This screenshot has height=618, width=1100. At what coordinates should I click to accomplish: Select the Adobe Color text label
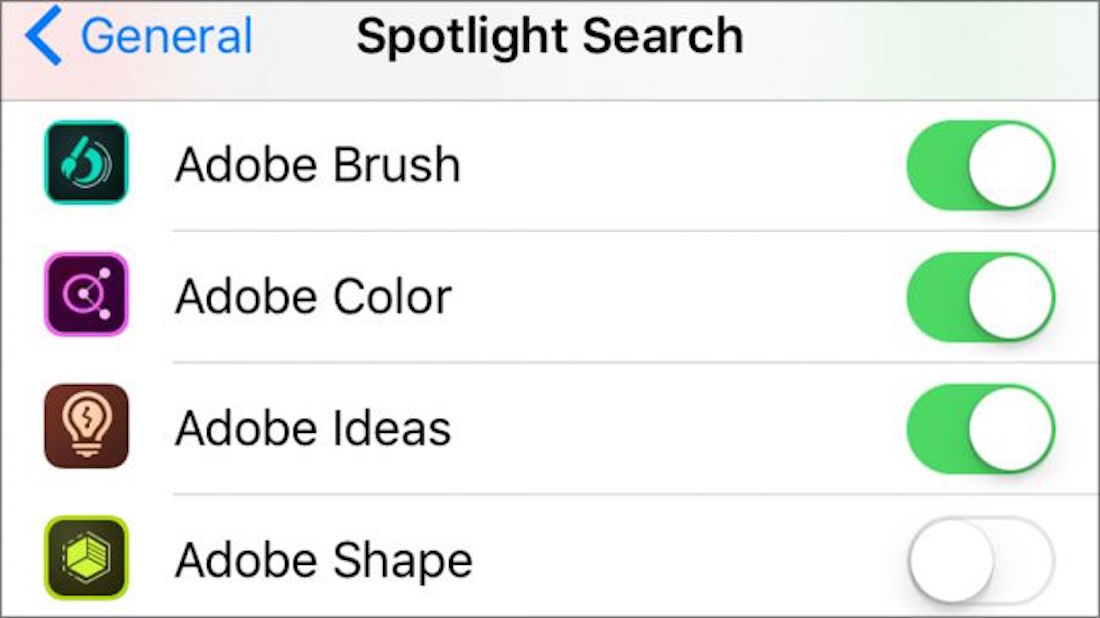click(313, 296)
